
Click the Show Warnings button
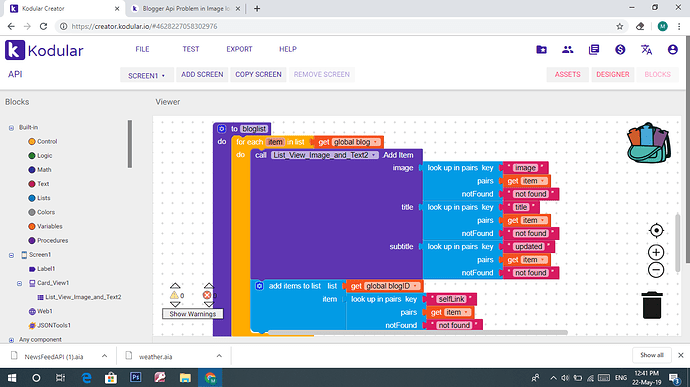[193, 314]
